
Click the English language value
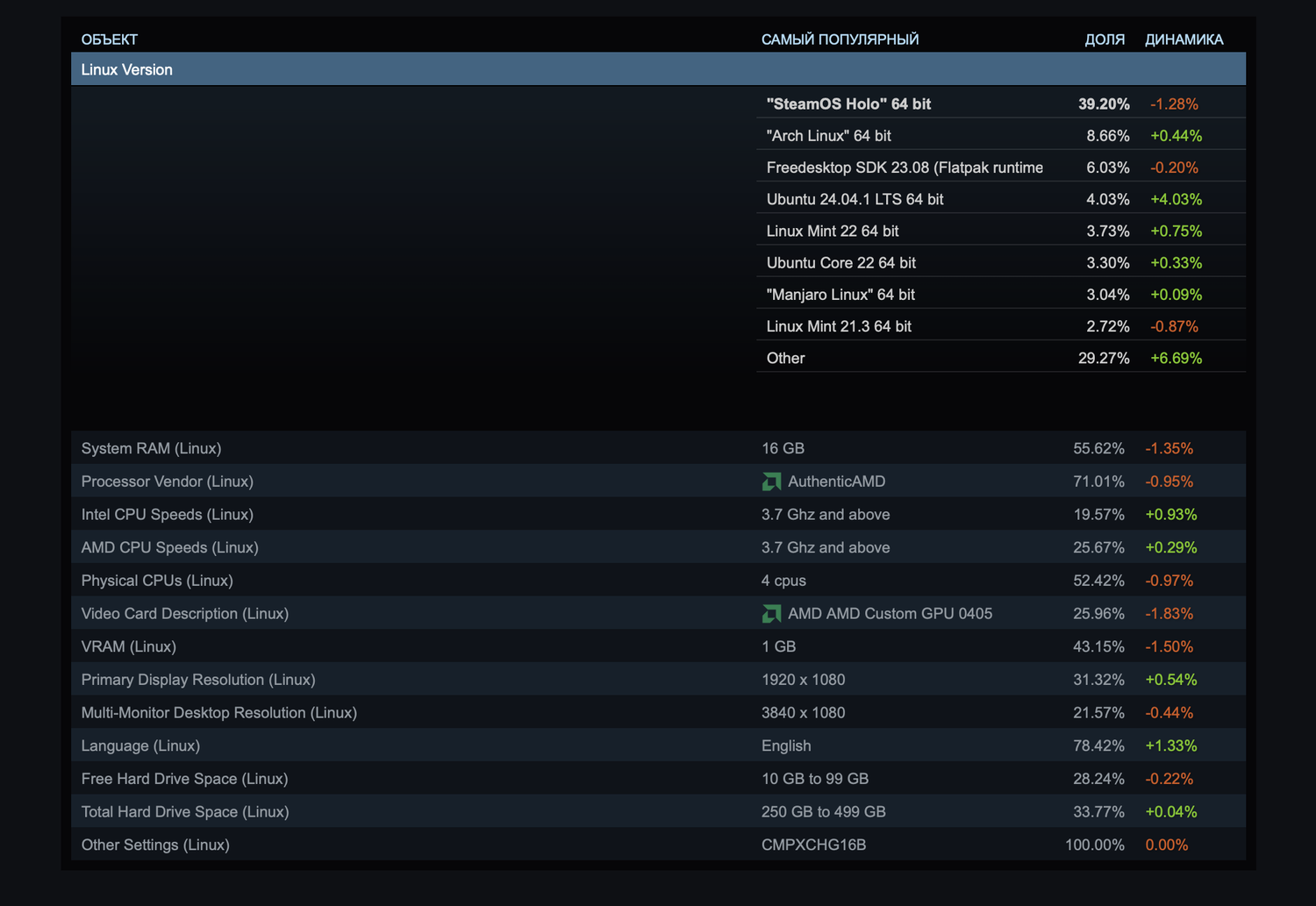(786, 745)
